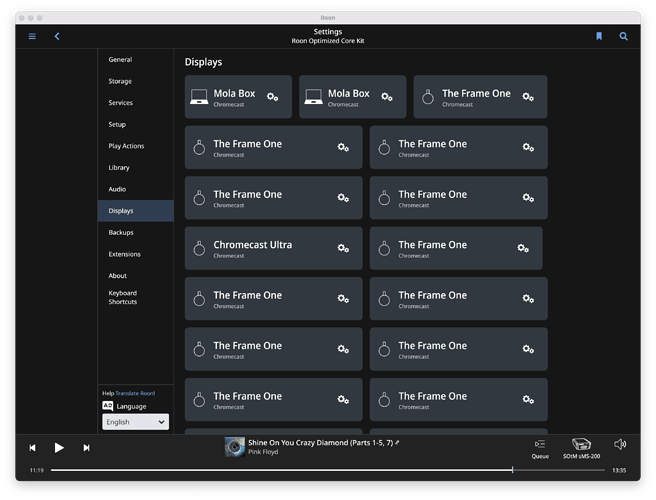Open Setup settings

pos(136,124)
